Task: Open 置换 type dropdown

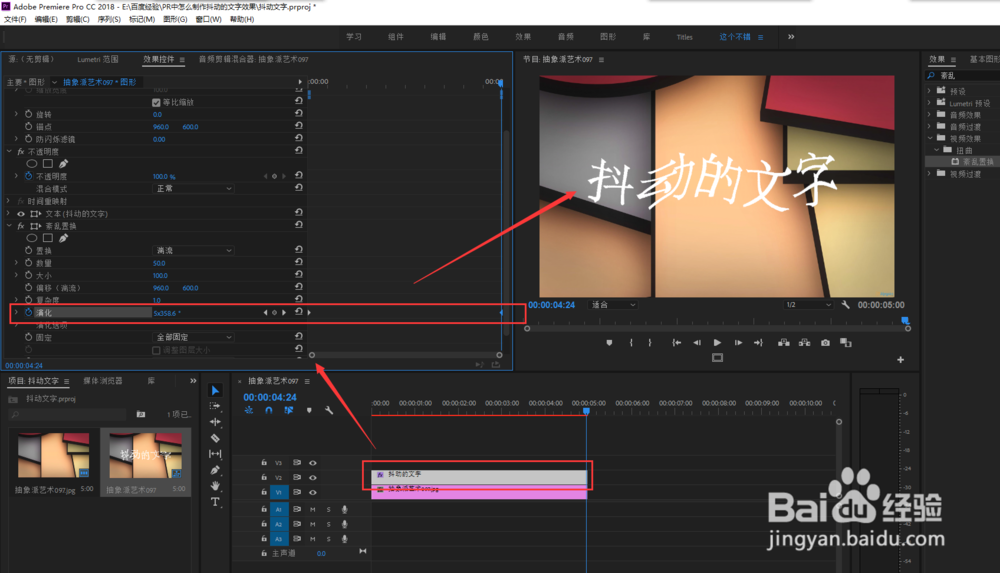Action: pyautogui.click(x=193, y=251)
